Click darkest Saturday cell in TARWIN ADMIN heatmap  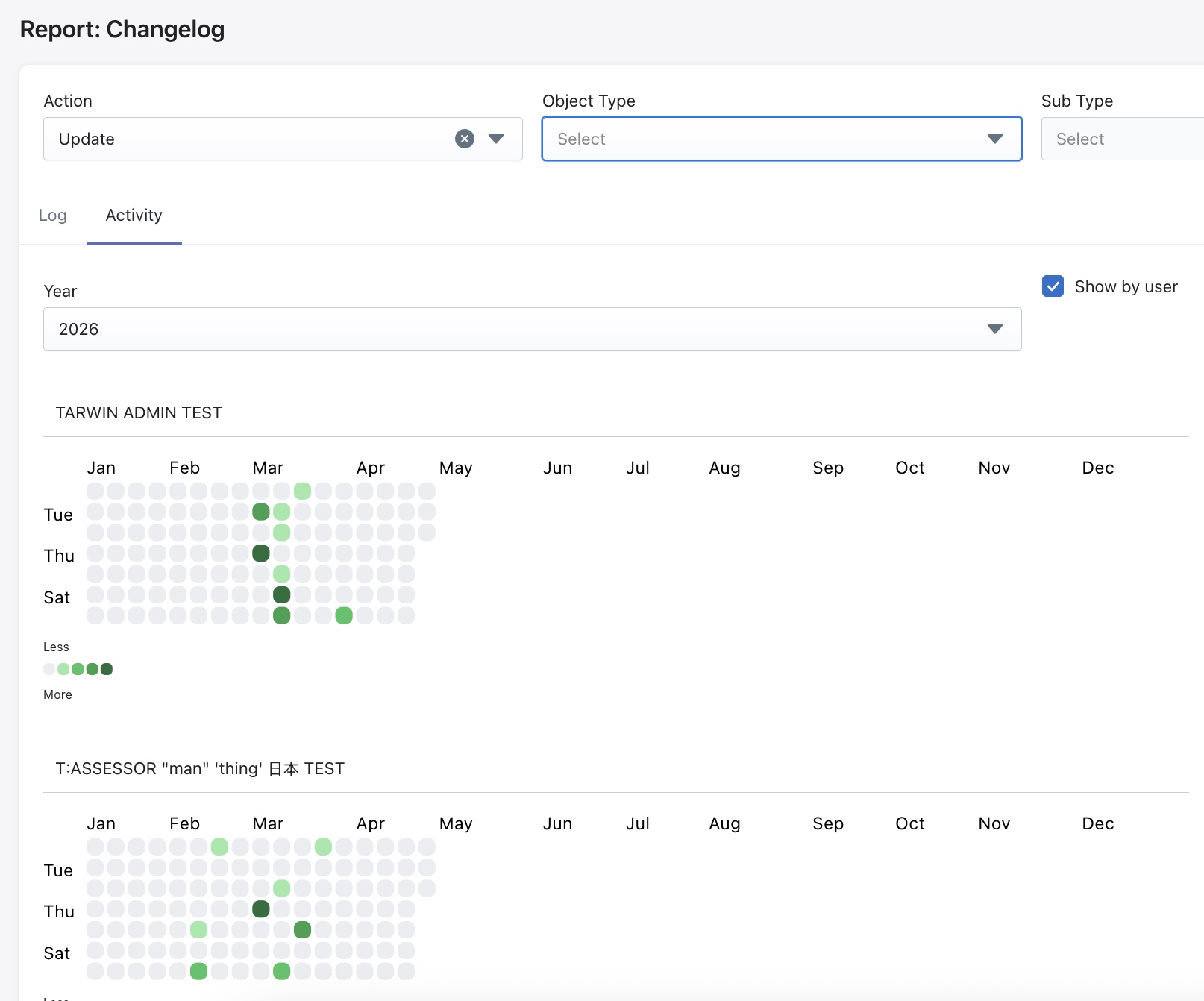point(281,595)
